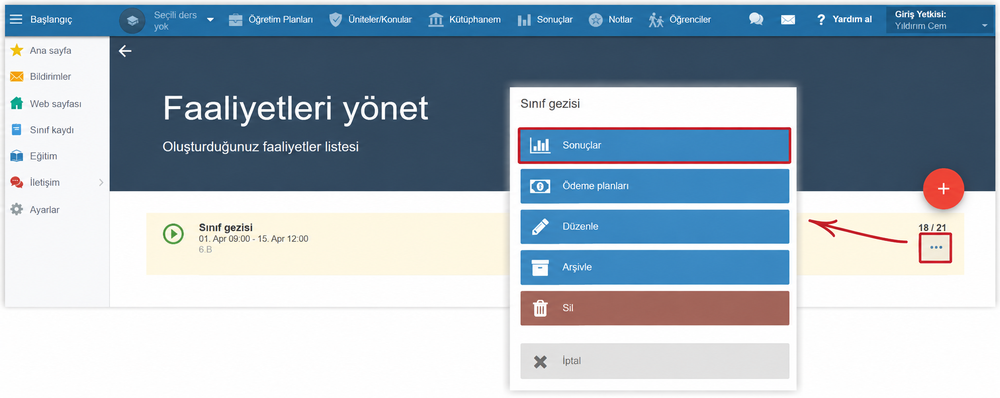Viewport: 1000px width, 398px height.
Task: Click the back arrow above Faaliyetleri yönet
Action: [x=125, y=51]
